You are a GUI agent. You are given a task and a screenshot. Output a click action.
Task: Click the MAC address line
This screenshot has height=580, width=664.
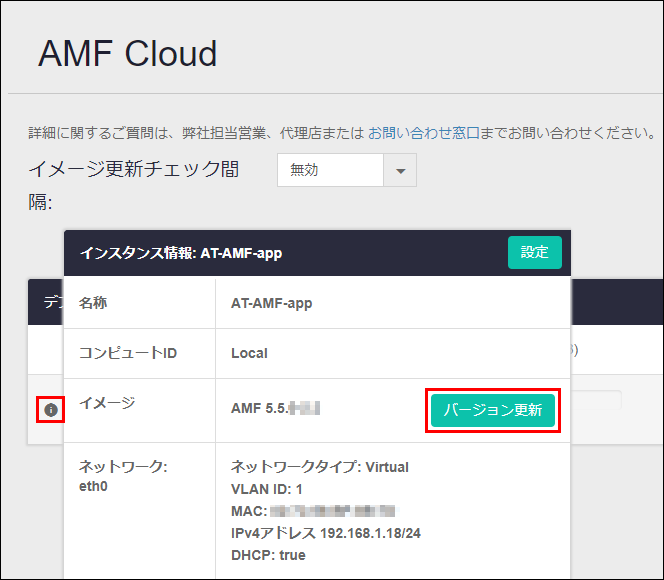(313, 511)
